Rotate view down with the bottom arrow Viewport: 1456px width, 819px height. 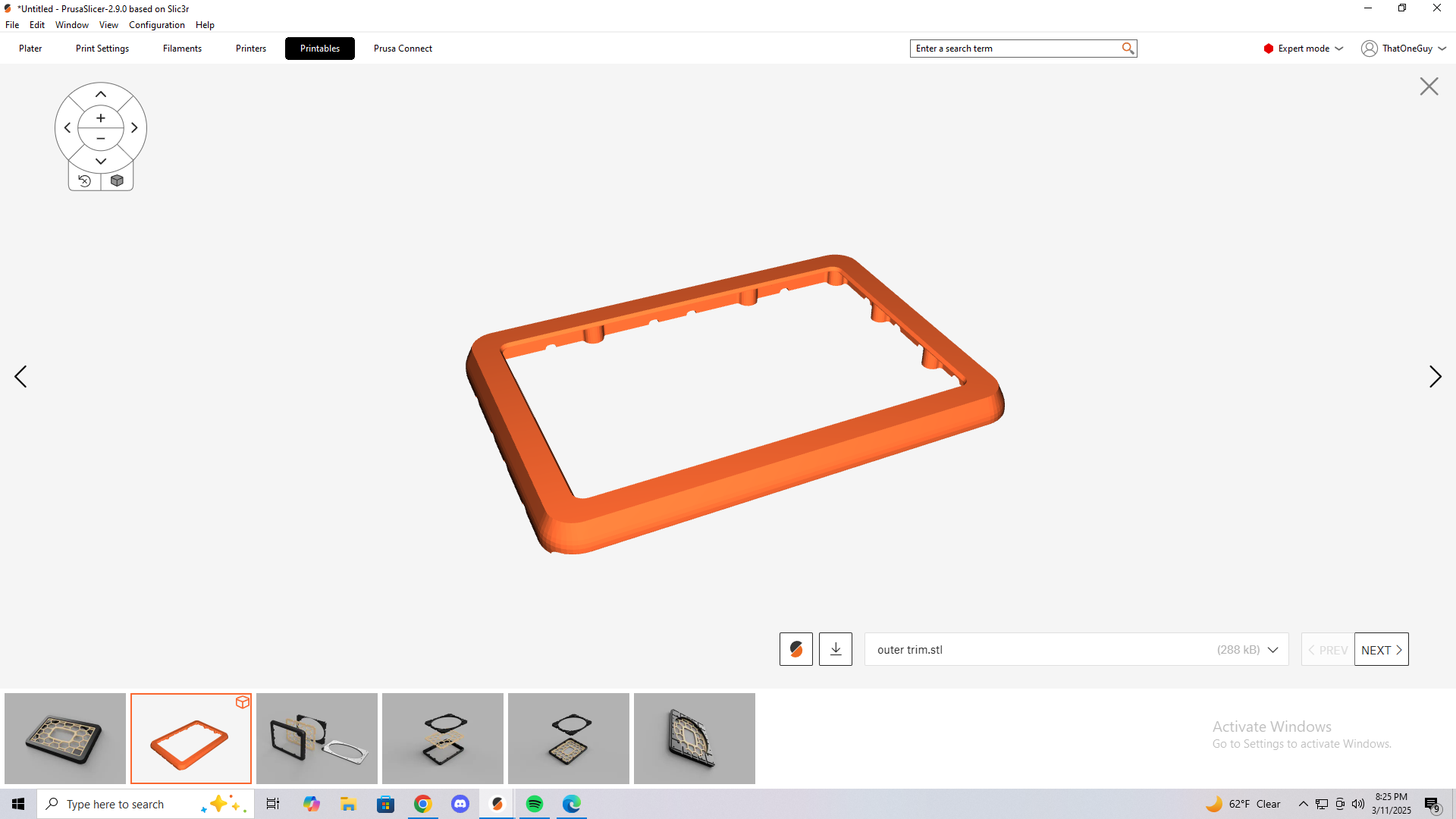coord(101,161)
